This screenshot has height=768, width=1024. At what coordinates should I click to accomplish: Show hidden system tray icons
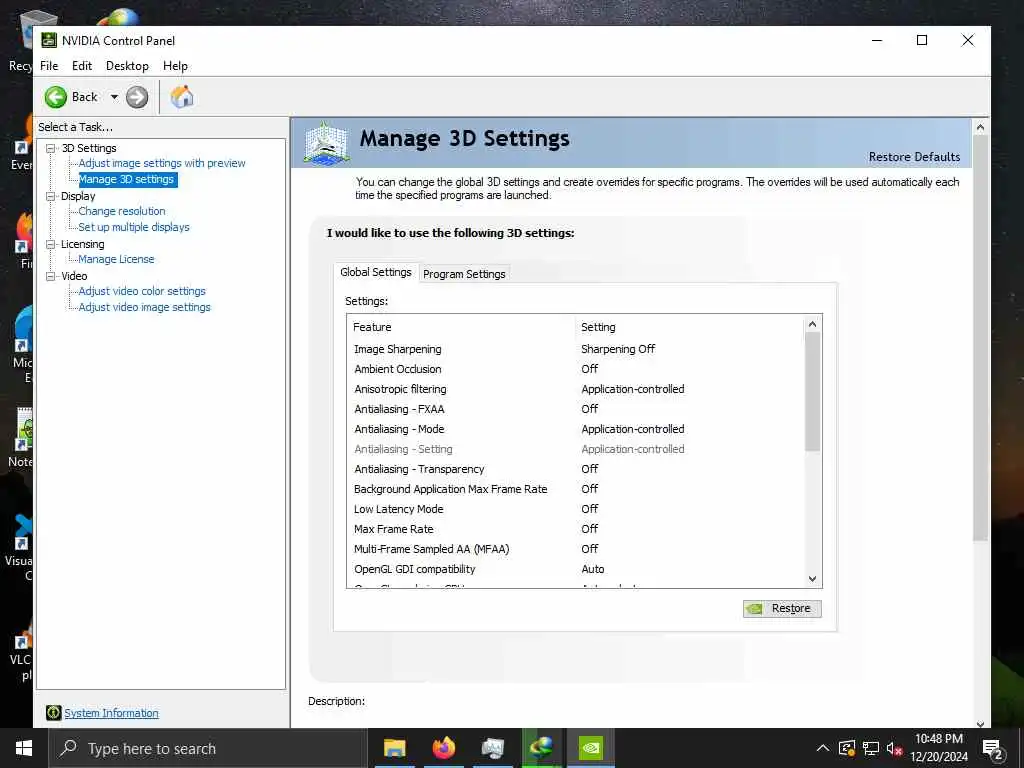[823, 748]
